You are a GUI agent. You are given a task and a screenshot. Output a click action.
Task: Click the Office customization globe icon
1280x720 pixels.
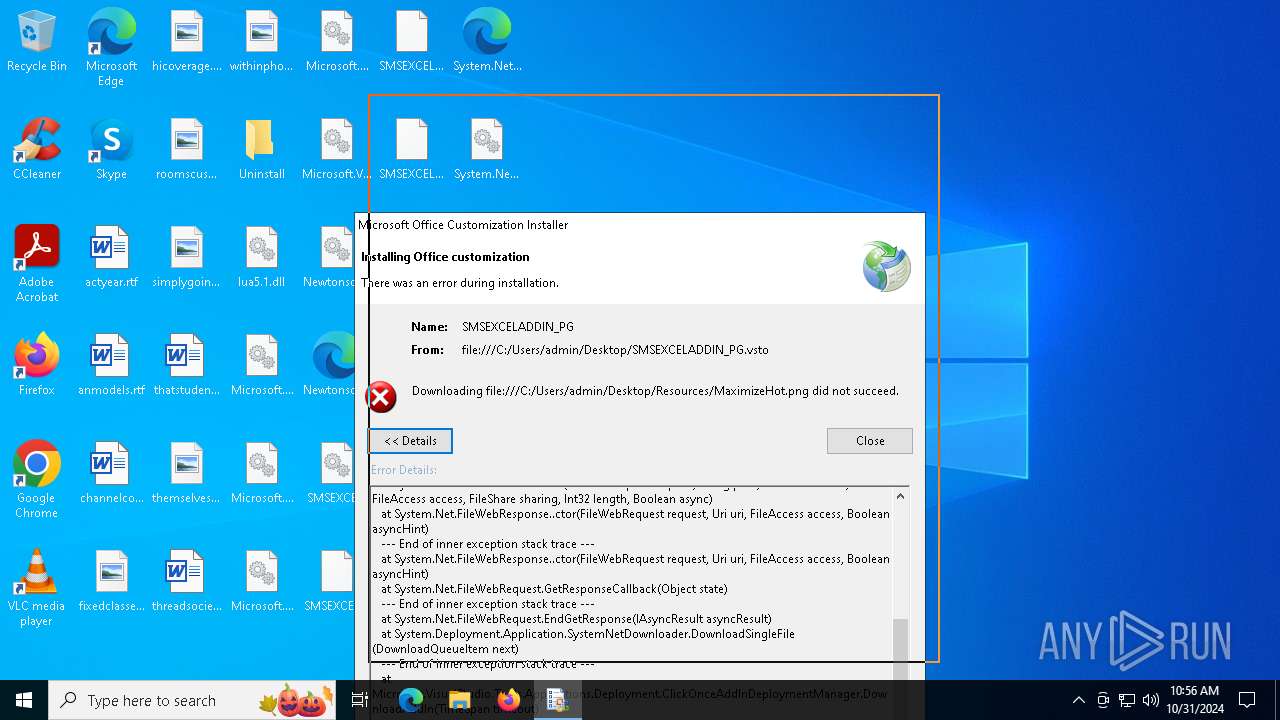pyautogui.click(x=887, y=266)
